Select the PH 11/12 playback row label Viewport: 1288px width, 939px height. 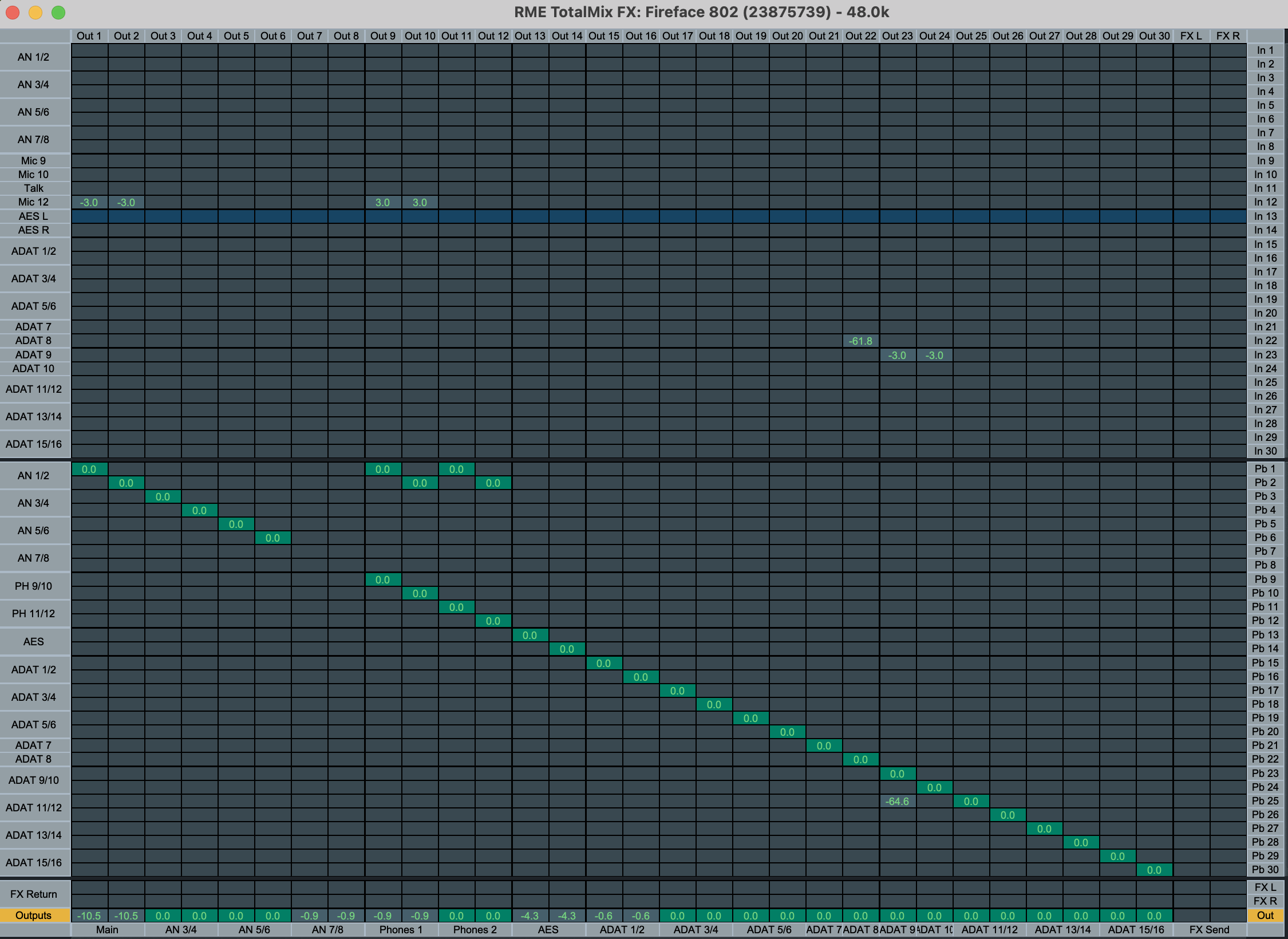(33, 614)
